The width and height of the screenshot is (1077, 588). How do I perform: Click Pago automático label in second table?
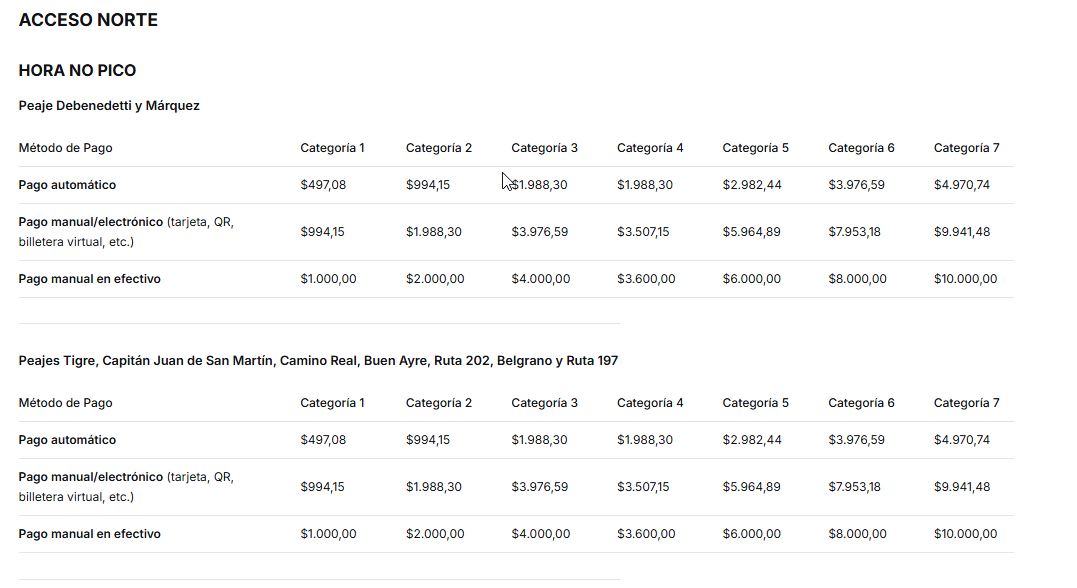(x=67, y=440)
